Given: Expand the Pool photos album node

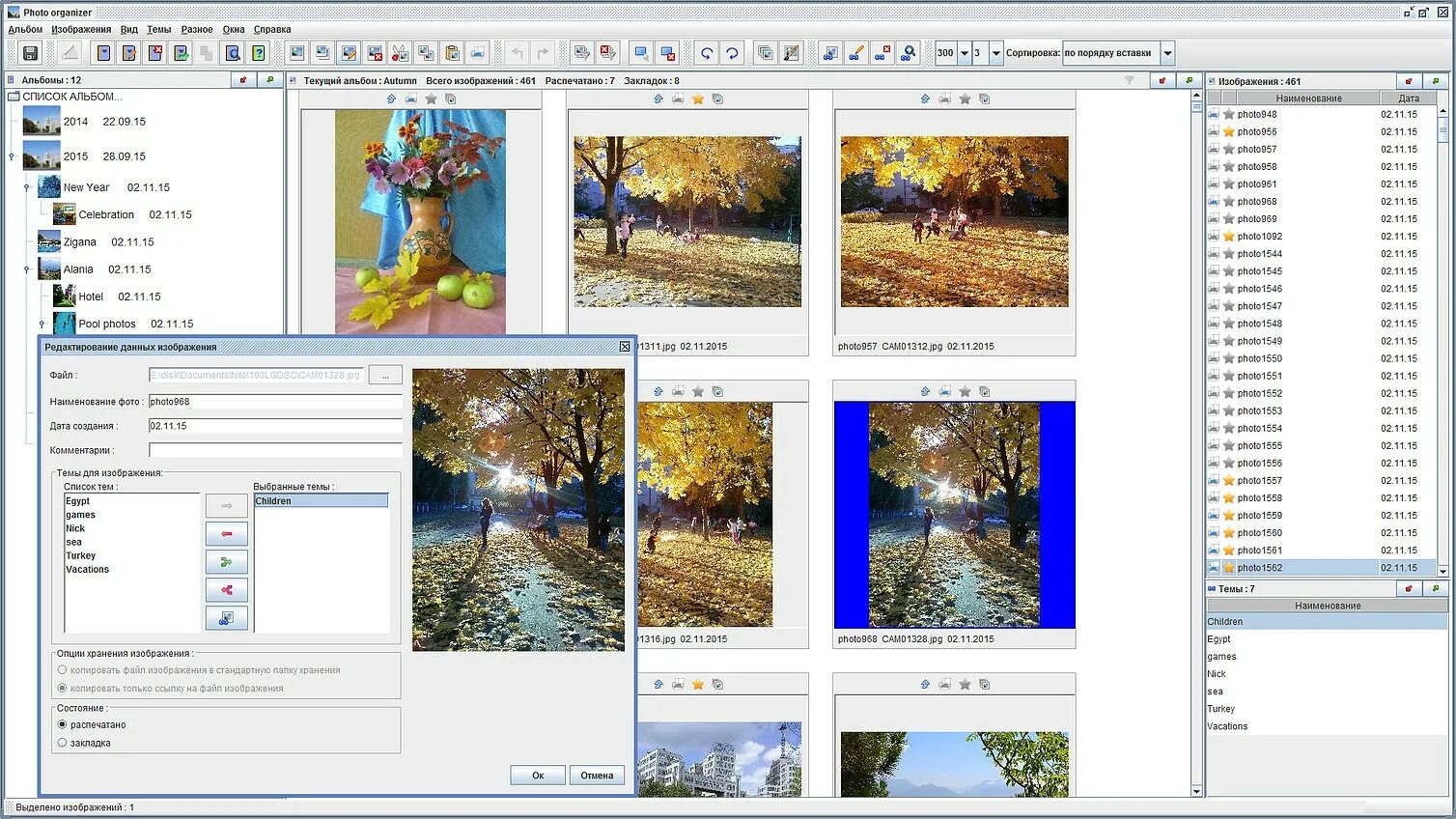Looking at the screenshot, I should (x=42, y=324).
